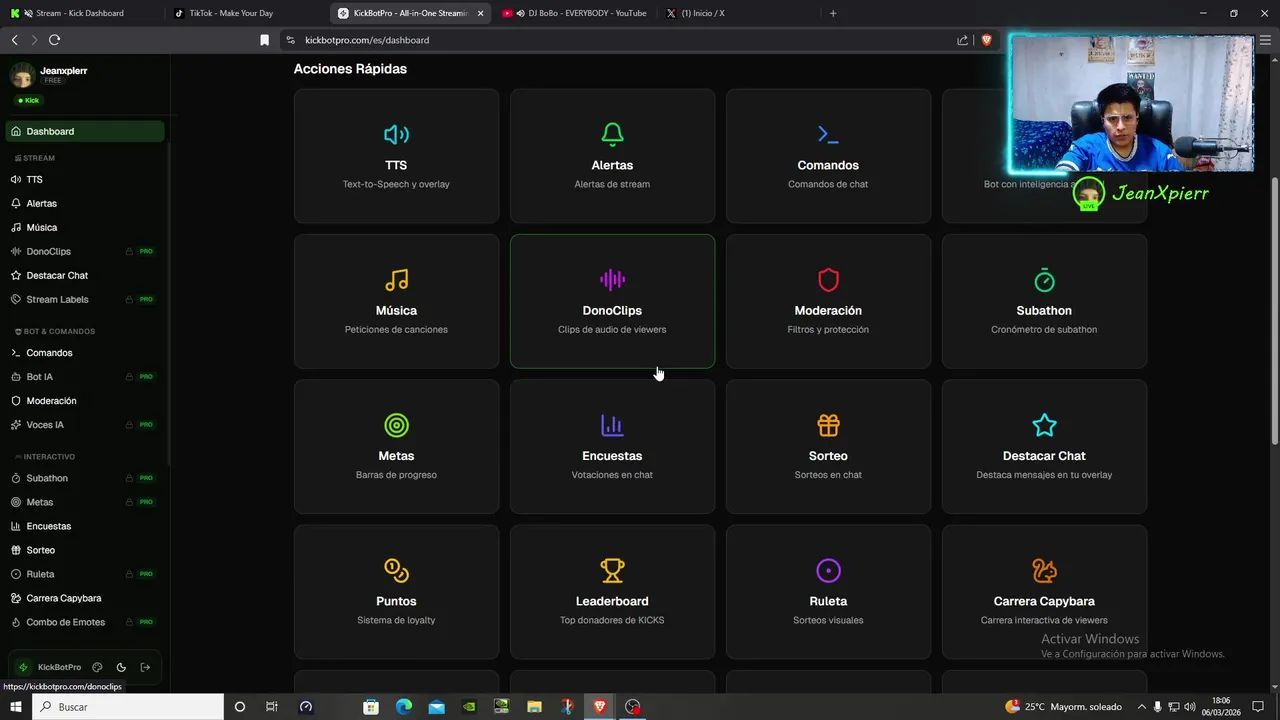Open the Destacar Chat star card
The height and width of the screenshot is (720, 1280).
pyautogui.click(x=1044, y=446)
